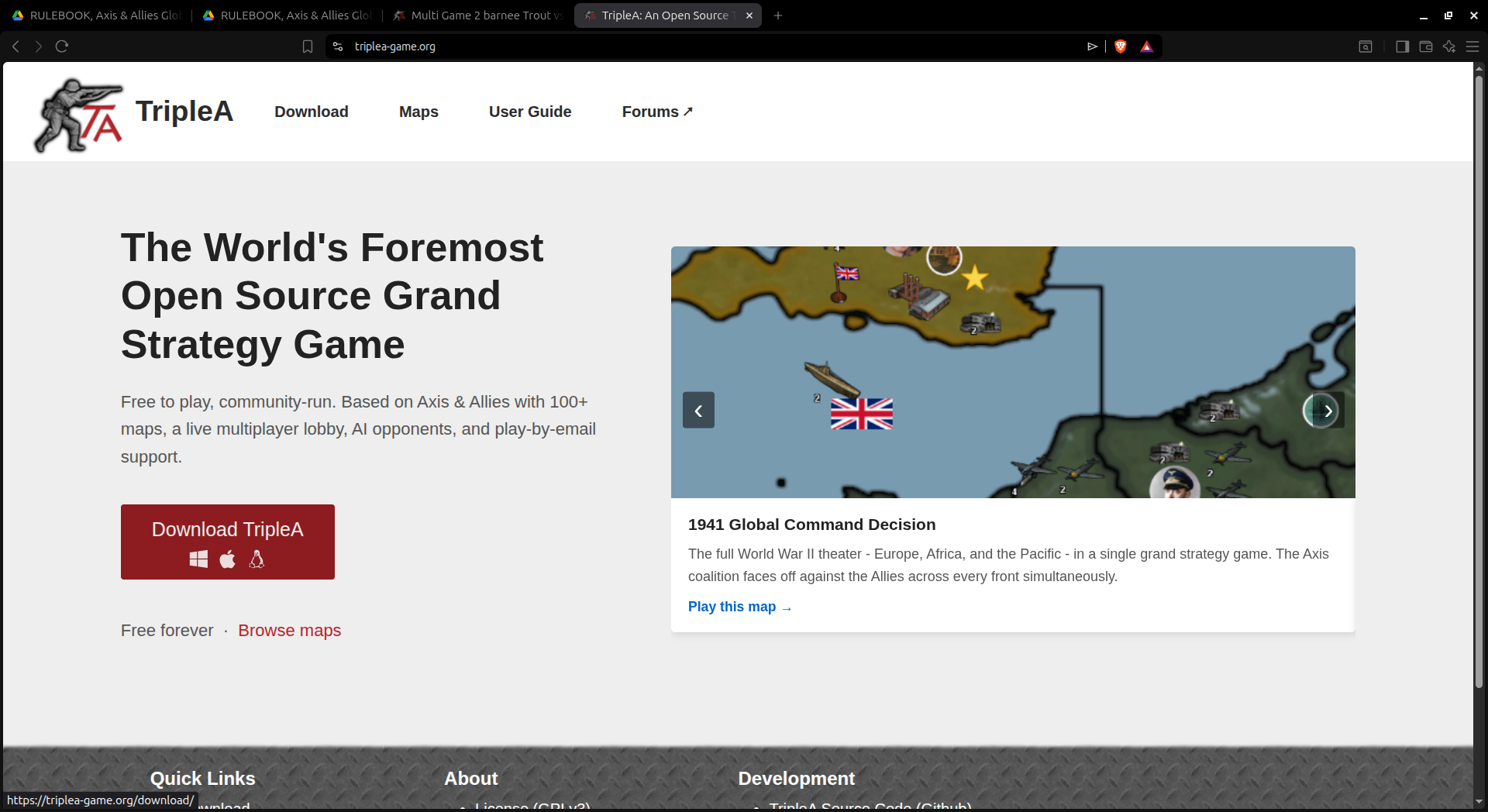Open the Forums external link
The width and height of the screenshot is (1488, 812).
[657, 112]
